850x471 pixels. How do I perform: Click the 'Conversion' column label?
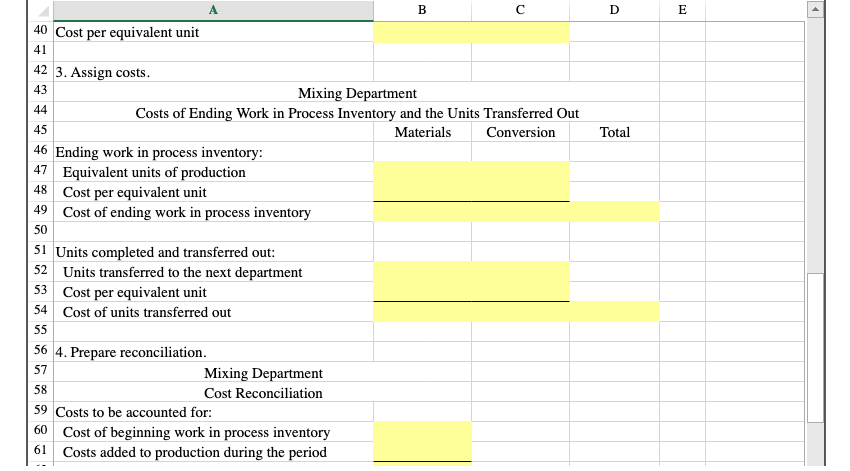(x=520, y=132)
